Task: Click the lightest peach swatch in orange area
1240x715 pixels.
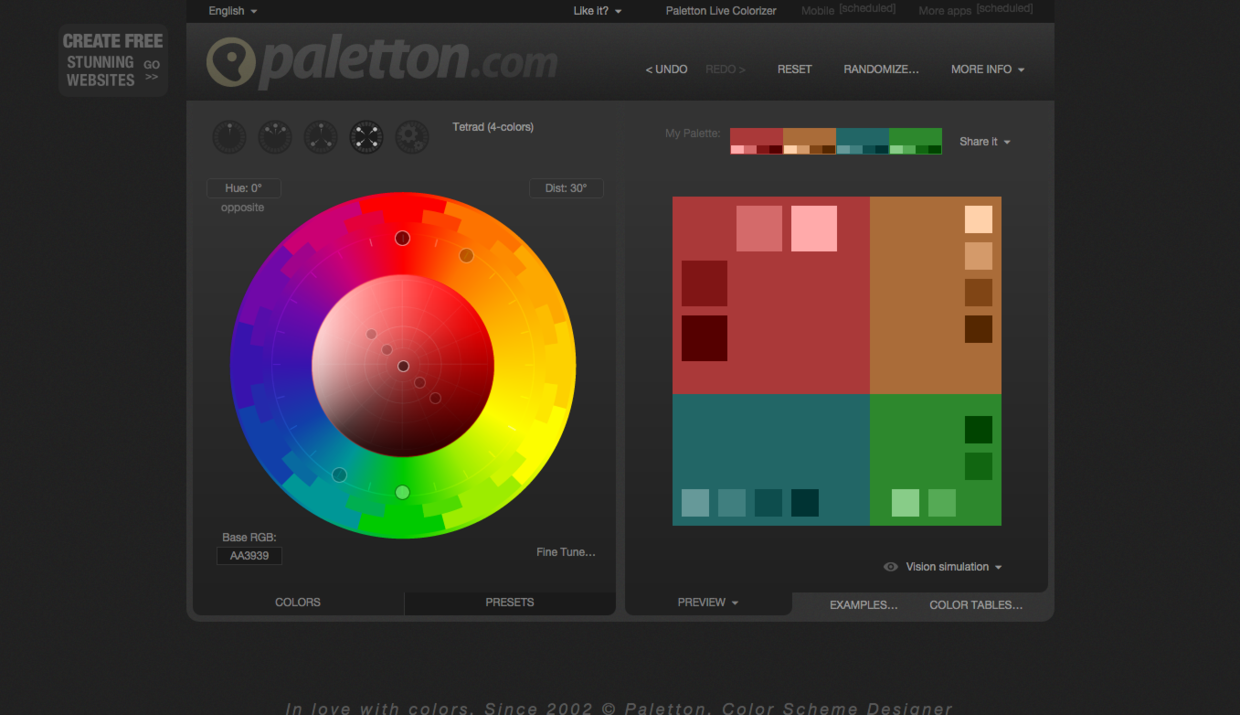Action: (x=978, y=220)
